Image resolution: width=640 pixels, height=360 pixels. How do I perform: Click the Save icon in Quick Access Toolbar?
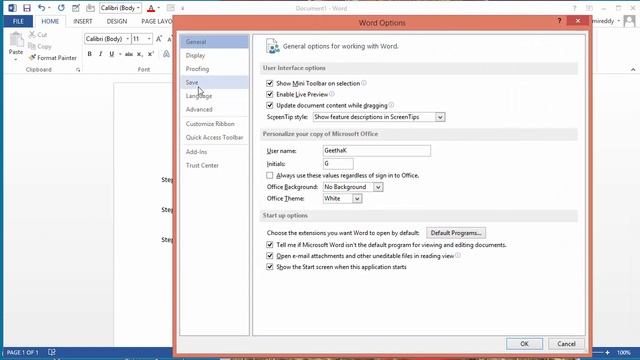pos(27,8)
